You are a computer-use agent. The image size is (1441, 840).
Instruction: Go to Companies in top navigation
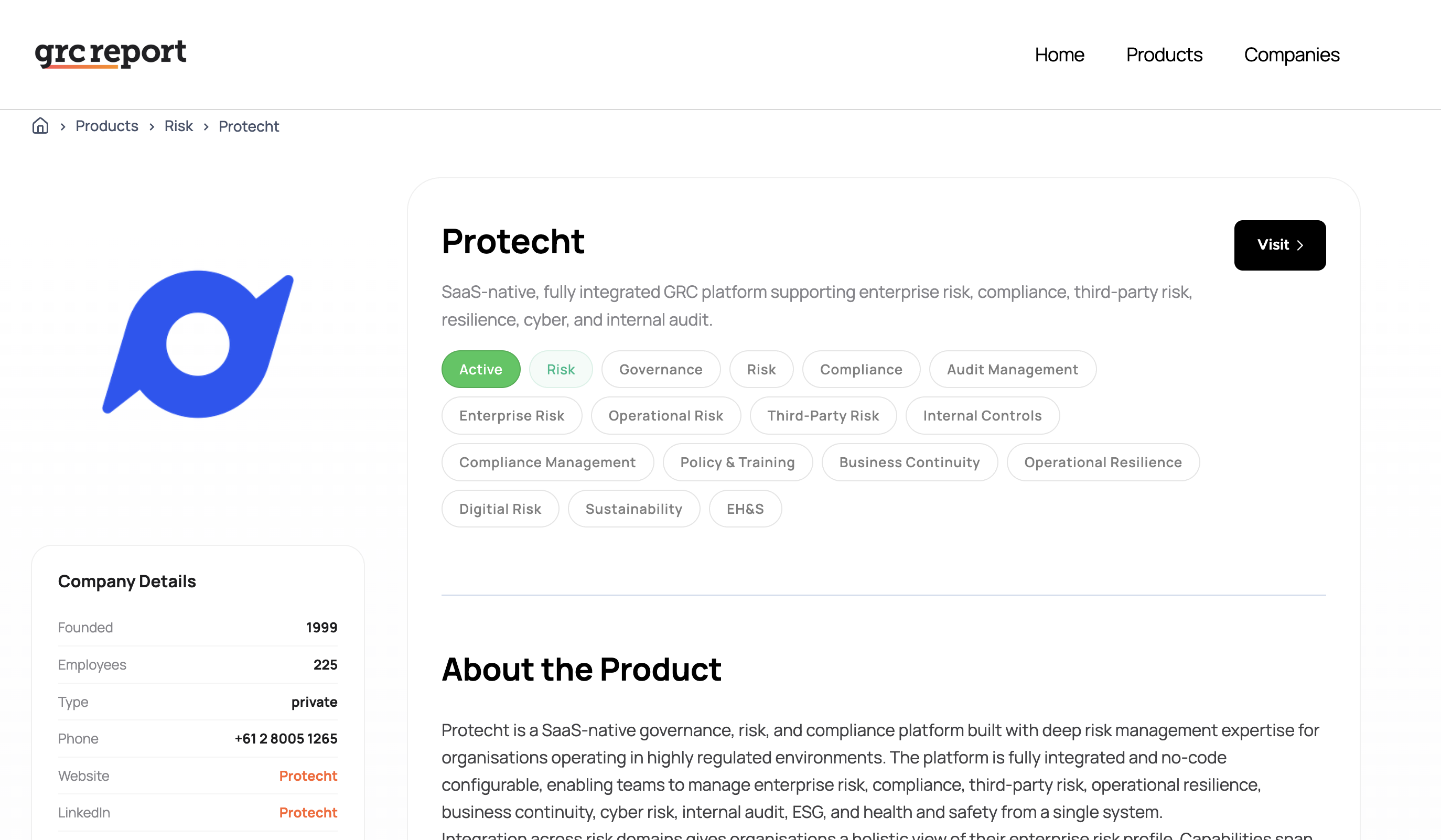tap(1292, 55)
